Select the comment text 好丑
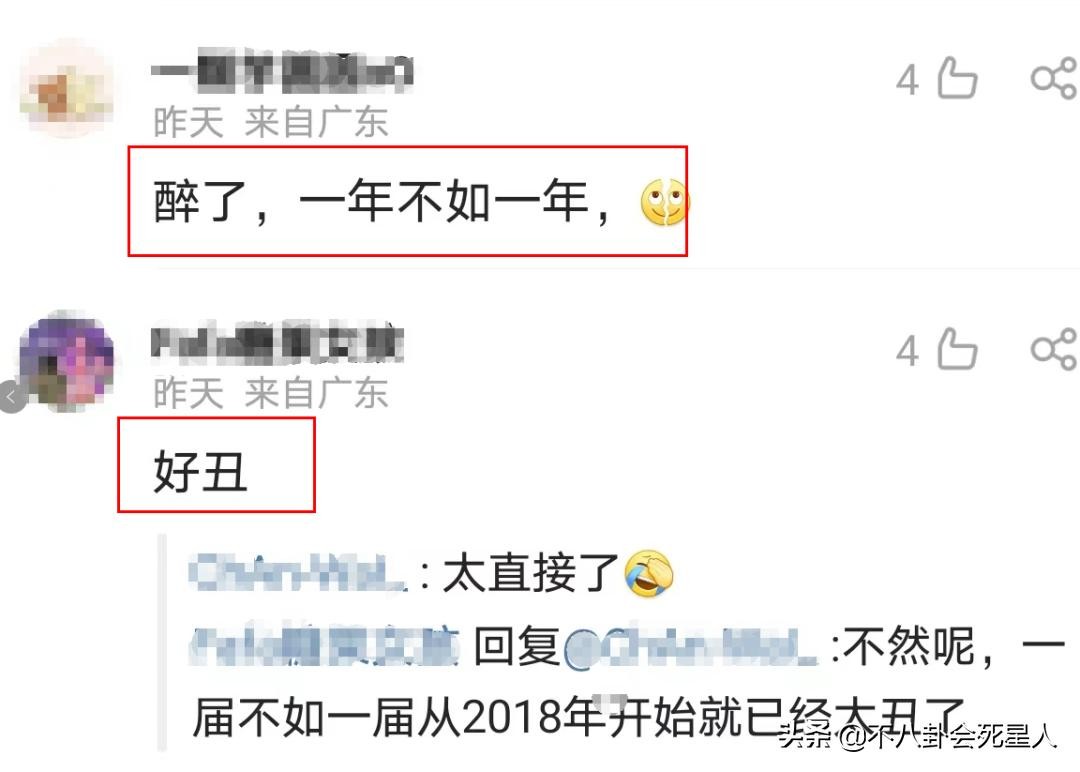 click(x=200, y=472)
